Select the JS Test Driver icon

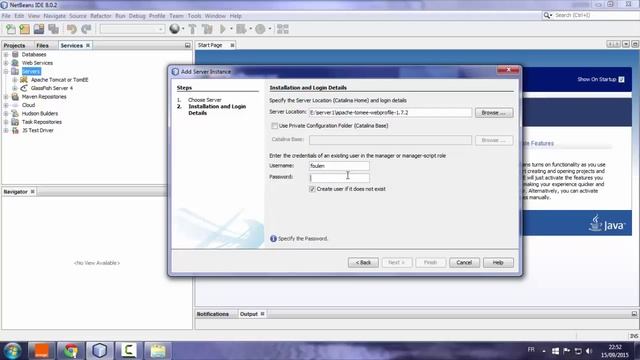pyautogui.click(x=15, y=130)
